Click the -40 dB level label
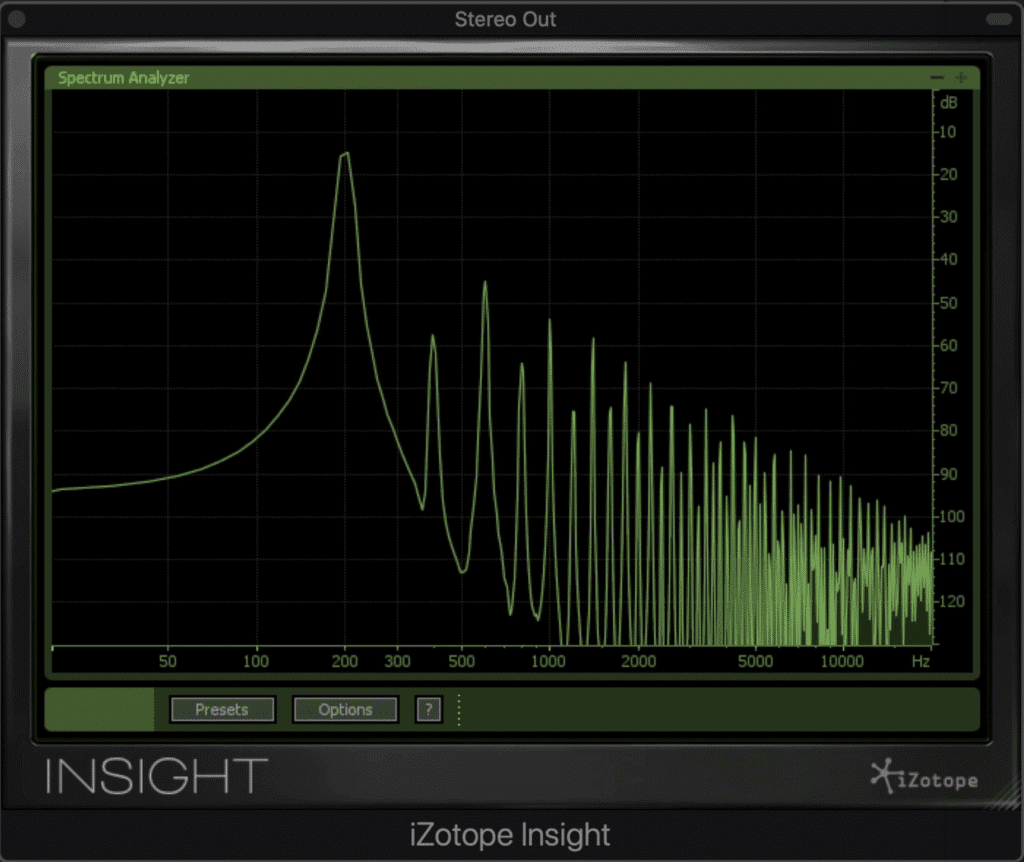This screenshot has height=862, width=1024. (948, 259)
